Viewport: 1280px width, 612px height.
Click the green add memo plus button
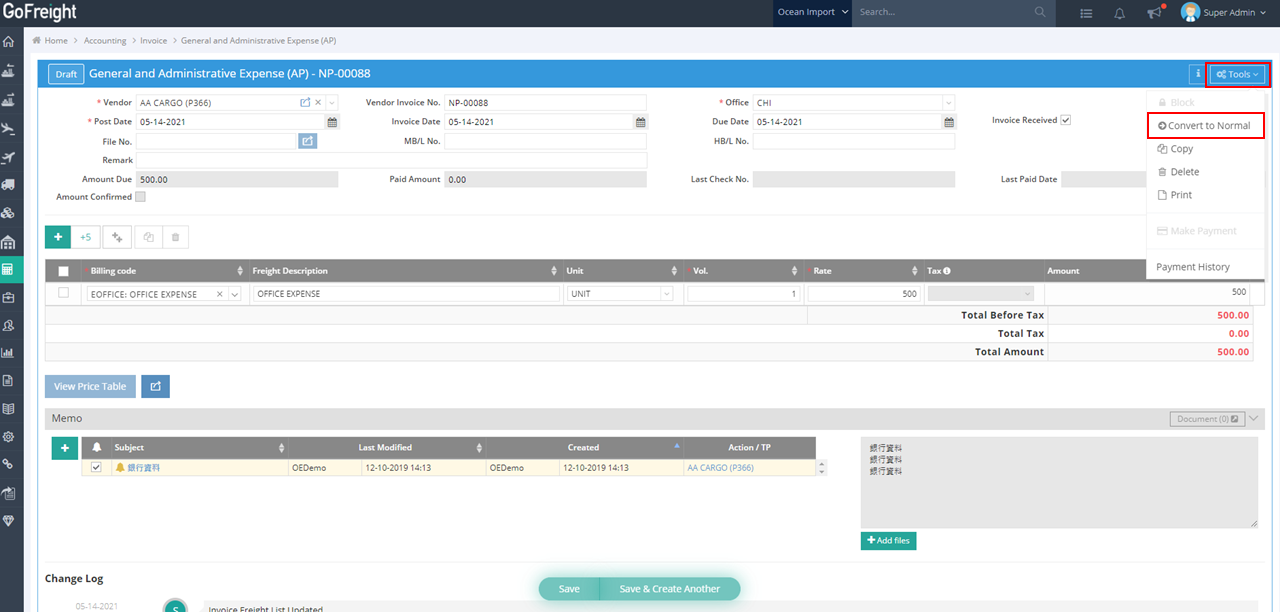point(64,448)
